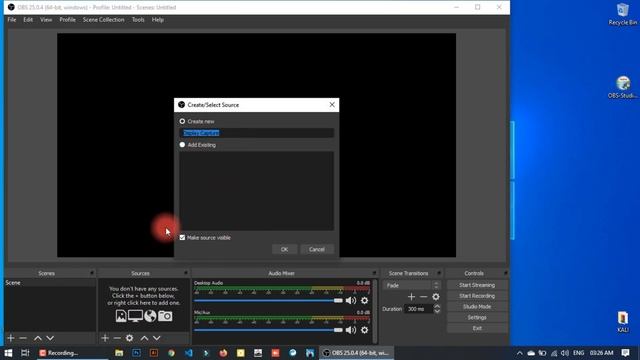
Task: Open source properties gear icon
Action: tap(129, 338)
